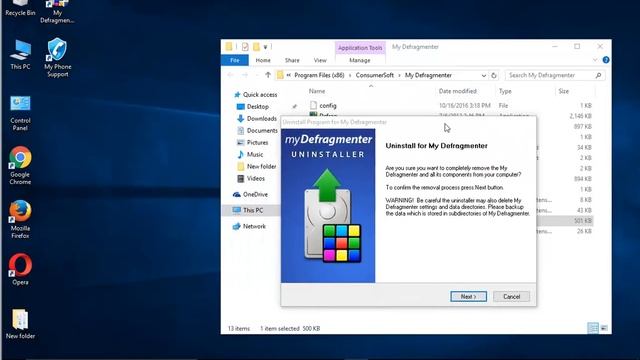
Task: Launch My Phone Support shortcut
Action: 57,58
